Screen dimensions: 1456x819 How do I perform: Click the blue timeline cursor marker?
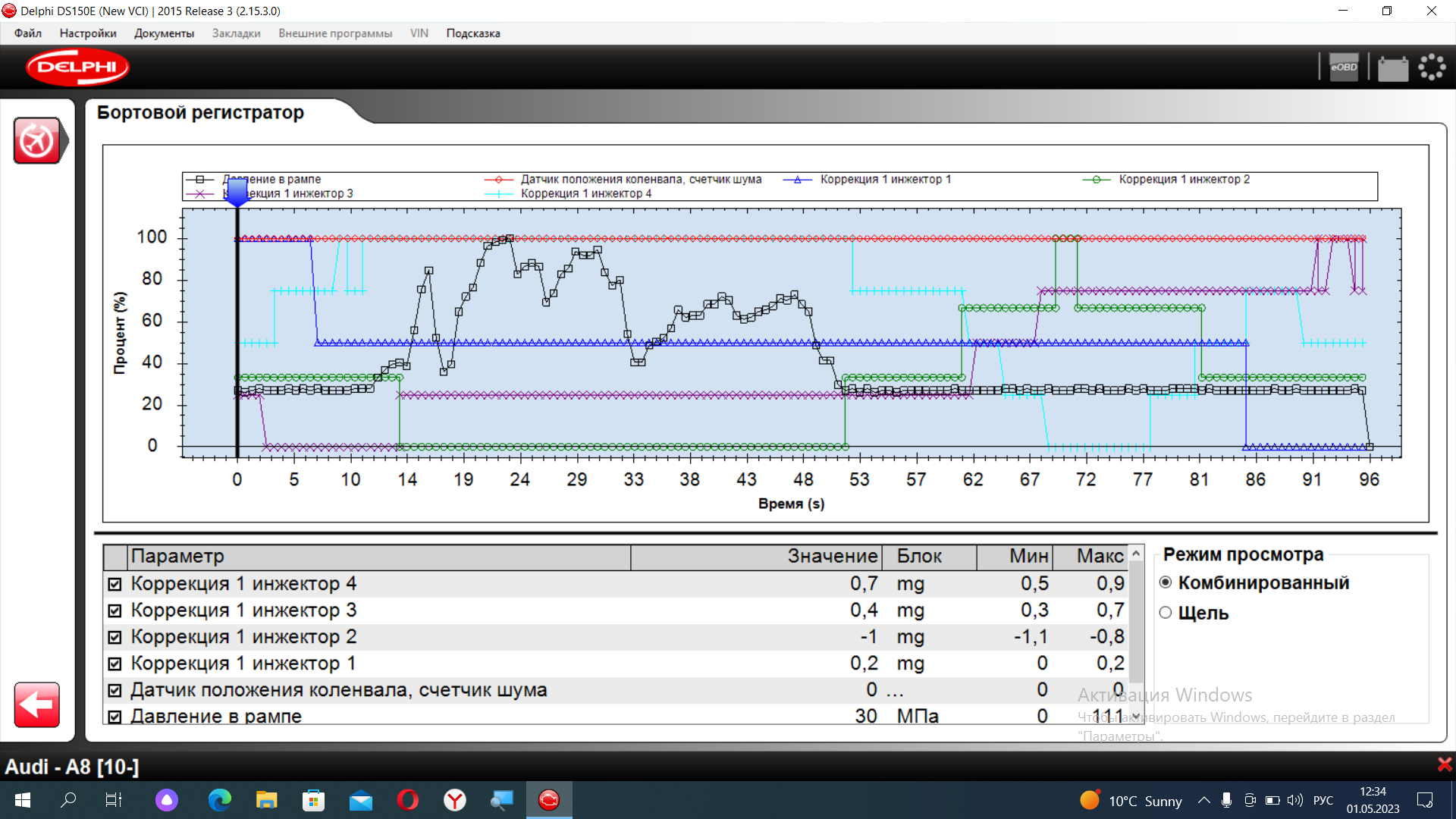point(237,192)
